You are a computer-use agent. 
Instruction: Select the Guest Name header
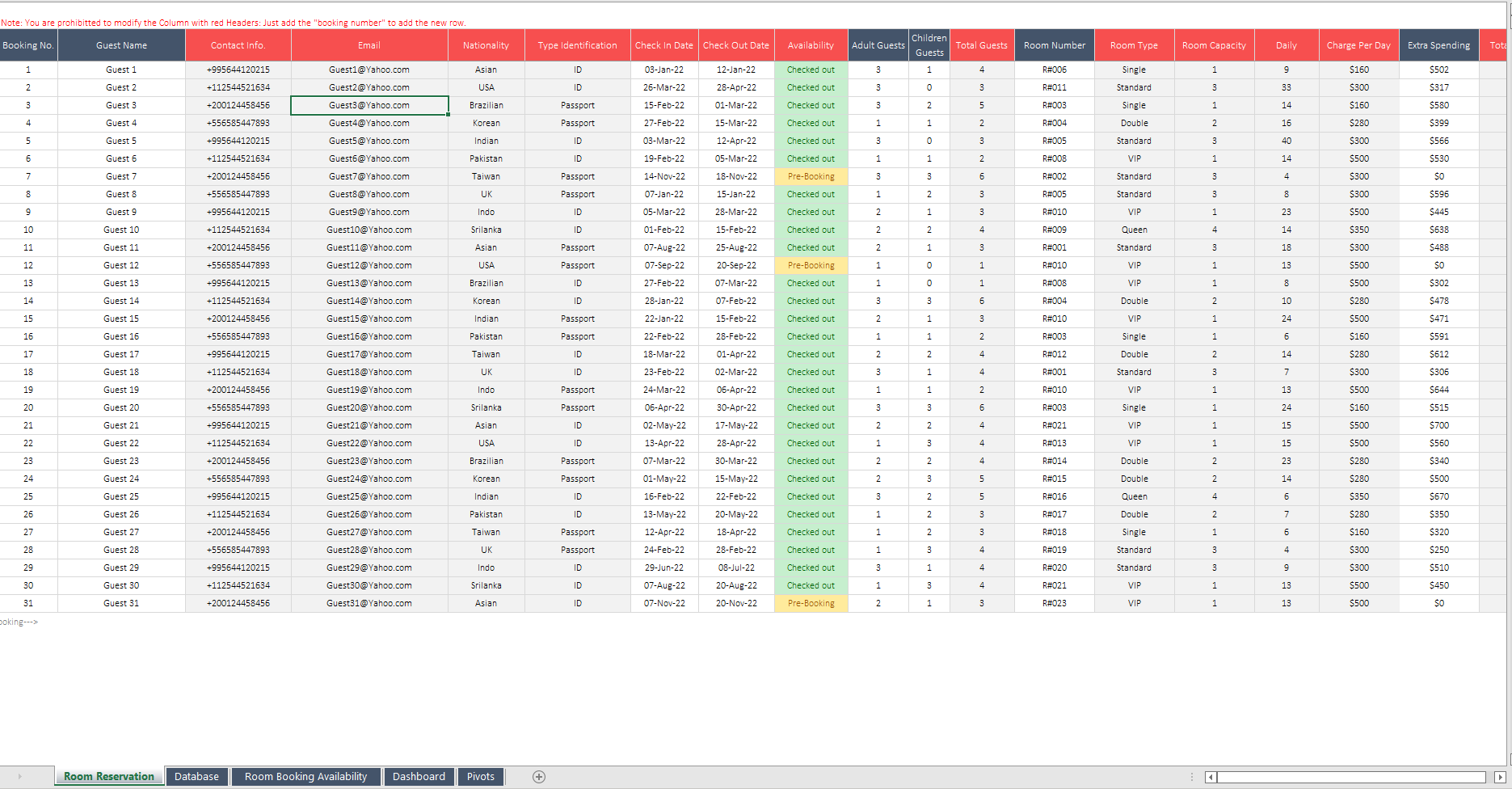click(x=121, y=45)
